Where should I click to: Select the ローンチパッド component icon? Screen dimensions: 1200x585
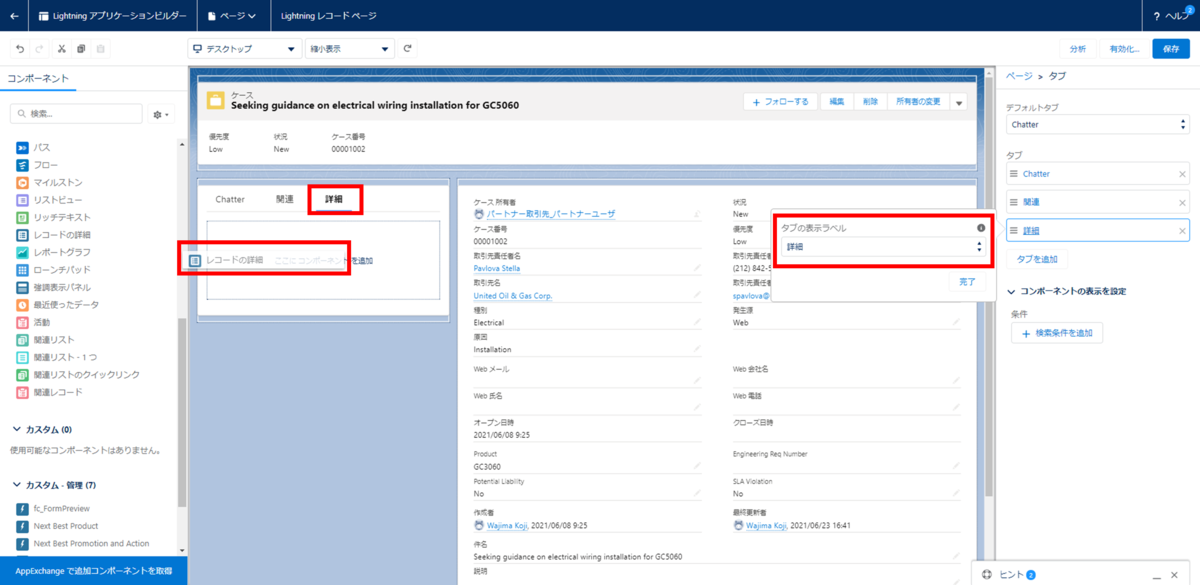click(x=22, y=270)
